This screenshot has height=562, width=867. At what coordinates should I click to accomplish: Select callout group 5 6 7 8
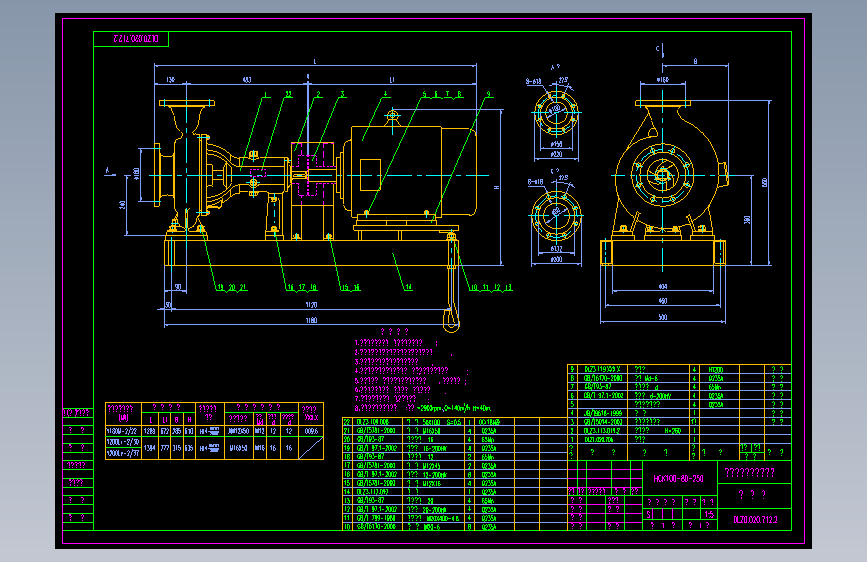coord(442,95)
